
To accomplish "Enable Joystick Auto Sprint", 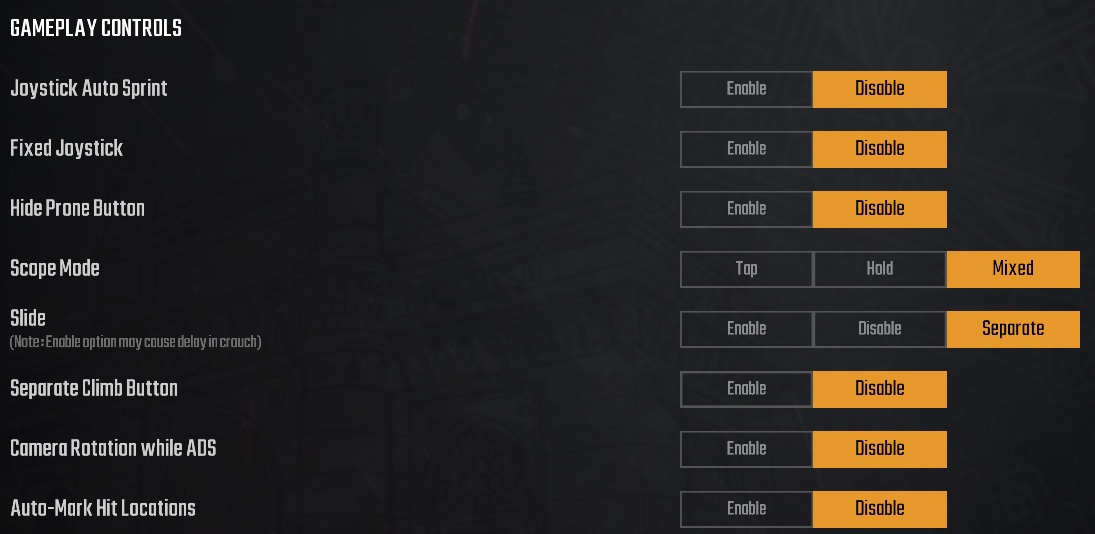I will pyautogui.click(x=746, y=89).
